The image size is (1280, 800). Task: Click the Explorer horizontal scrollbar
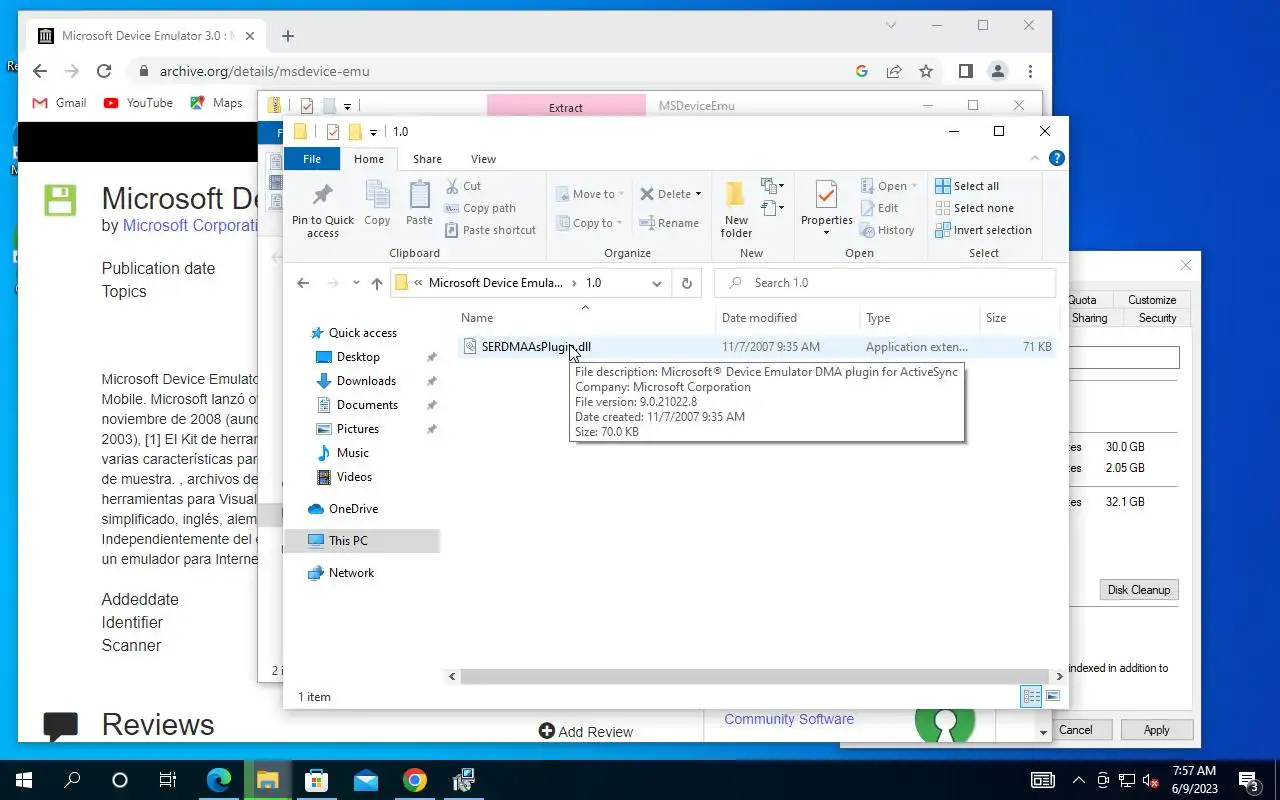tap(755, 676)
